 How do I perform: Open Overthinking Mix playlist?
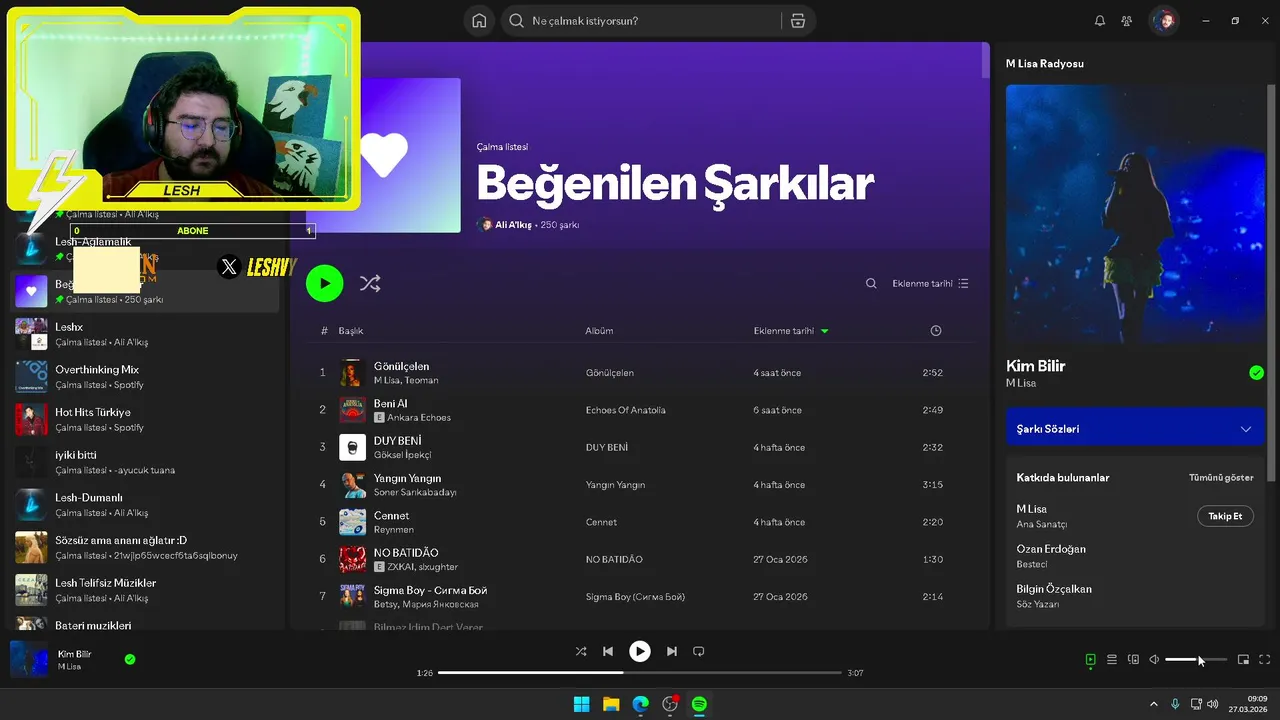coord(145,377)
